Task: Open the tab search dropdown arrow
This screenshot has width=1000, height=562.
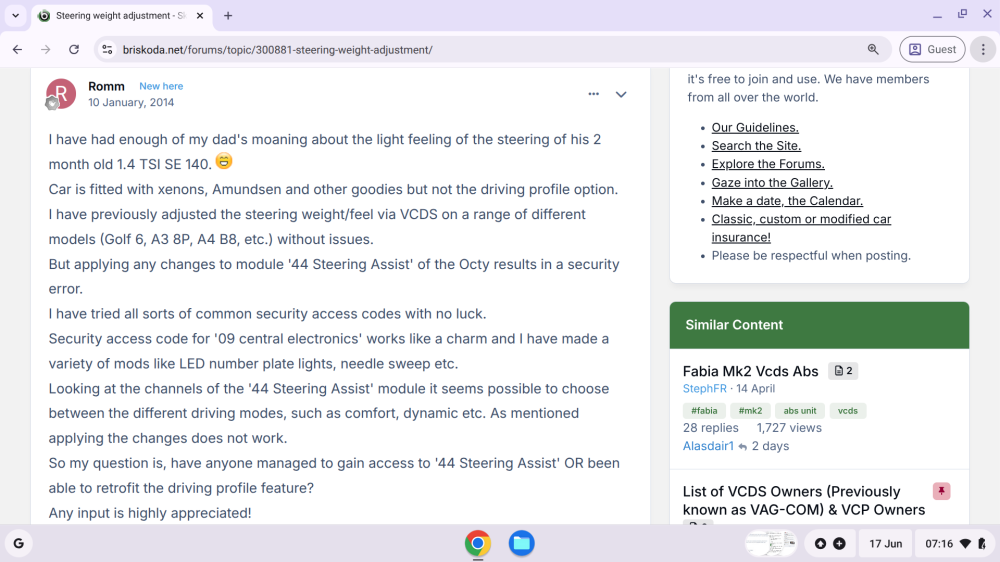Action: click(x=15, y=15)
